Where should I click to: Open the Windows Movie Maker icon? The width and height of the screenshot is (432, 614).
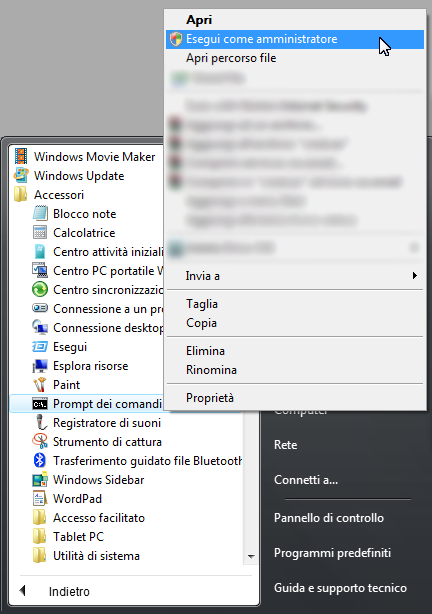click(x=21, y=156)
